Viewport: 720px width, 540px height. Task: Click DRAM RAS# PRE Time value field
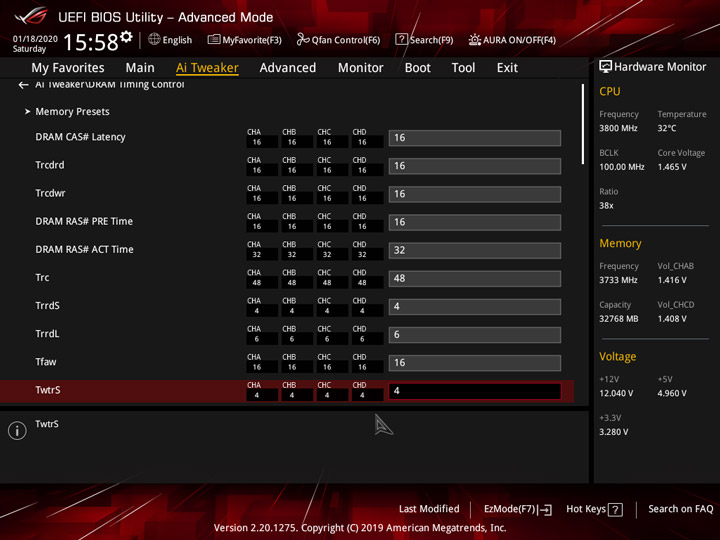pyautogui.click(x=475, y=222)
